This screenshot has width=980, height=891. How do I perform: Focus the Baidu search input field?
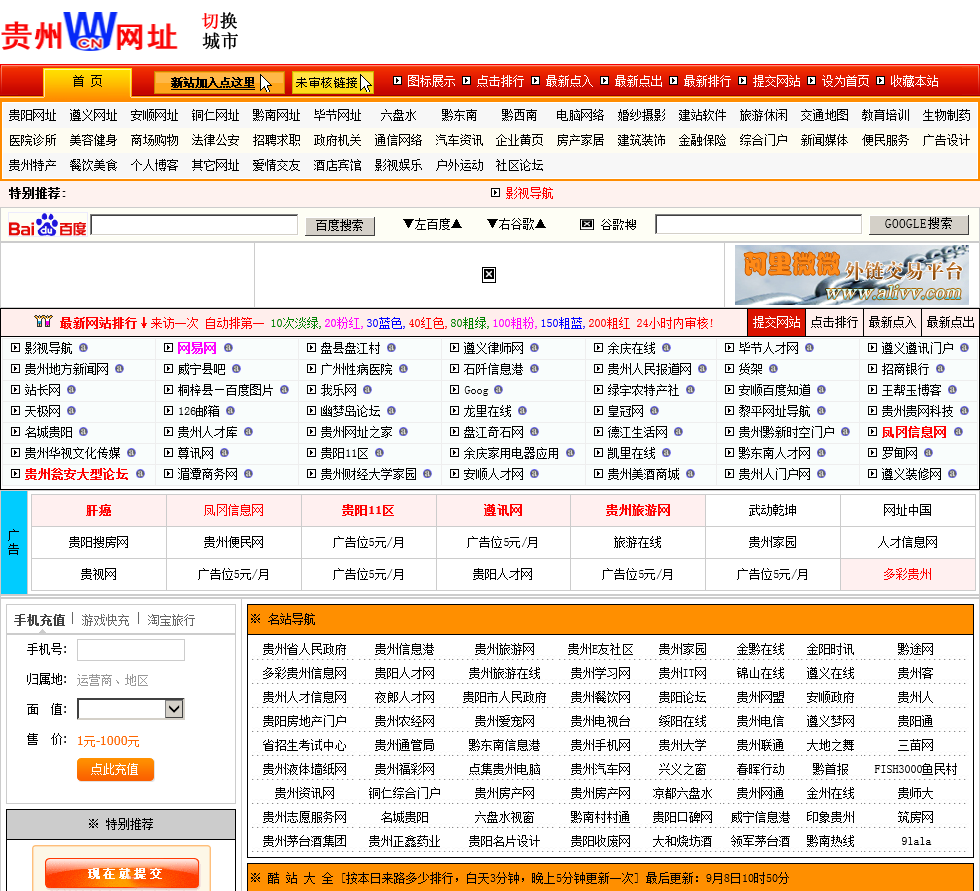[x=194, y=224]
